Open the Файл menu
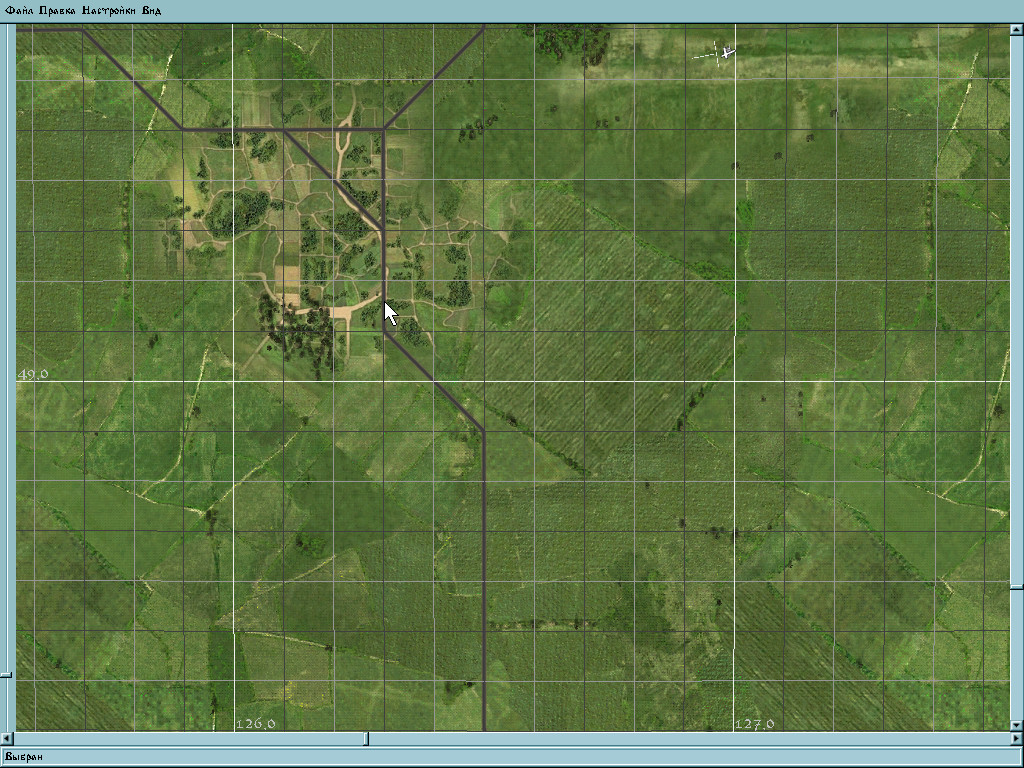 point(19,10)
